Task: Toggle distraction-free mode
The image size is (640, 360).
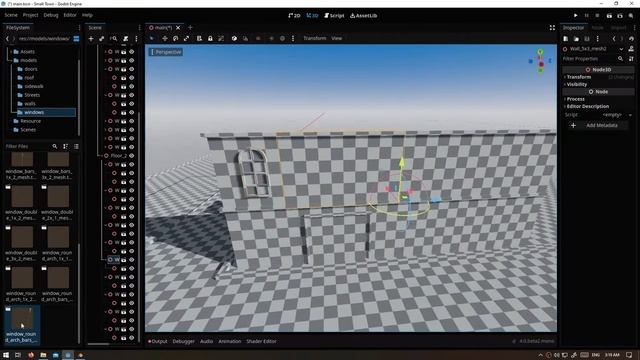Action: pyautogui.click(x=552, y=28)
